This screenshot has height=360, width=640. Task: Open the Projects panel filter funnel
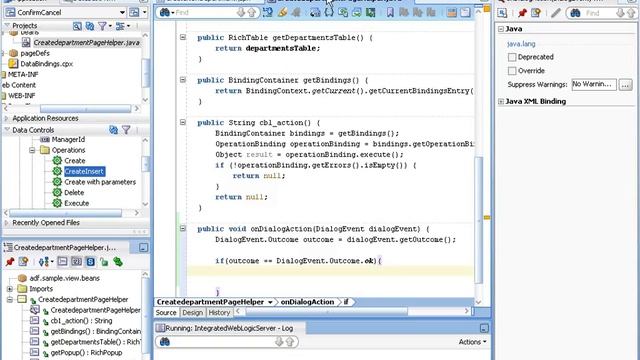click(102, 26)
